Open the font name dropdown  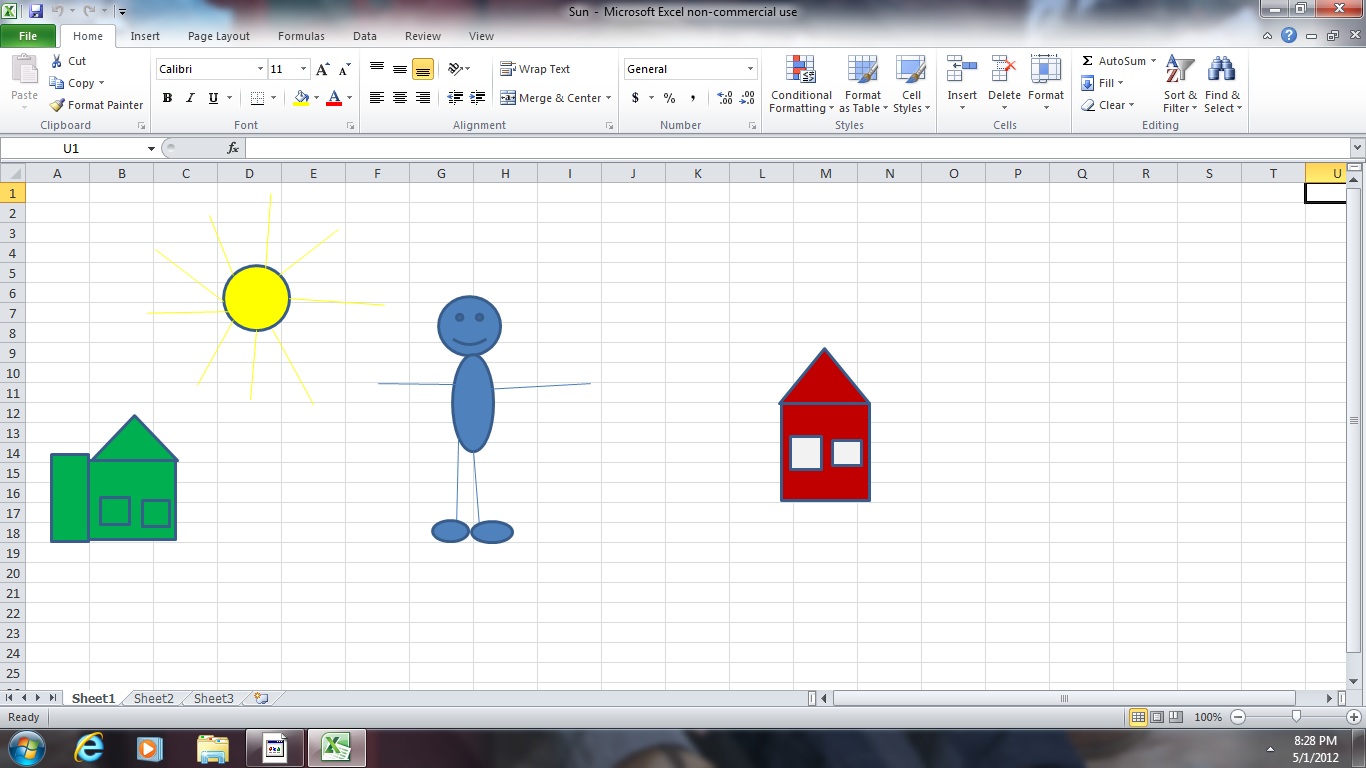(261, 69)
